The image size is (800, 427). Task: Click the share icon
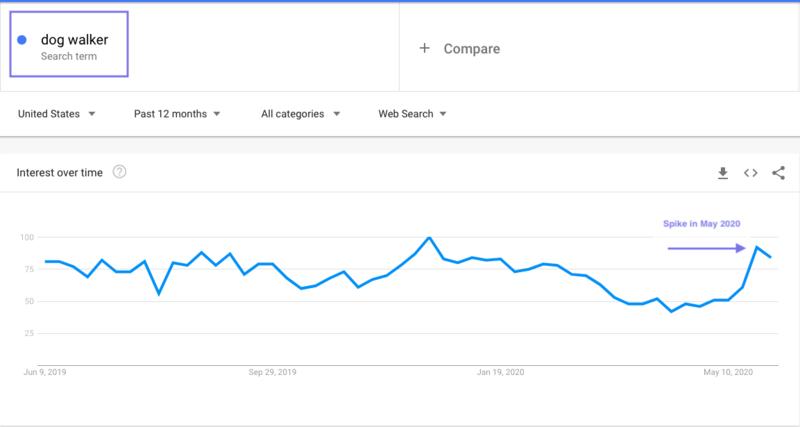point(779,173)
